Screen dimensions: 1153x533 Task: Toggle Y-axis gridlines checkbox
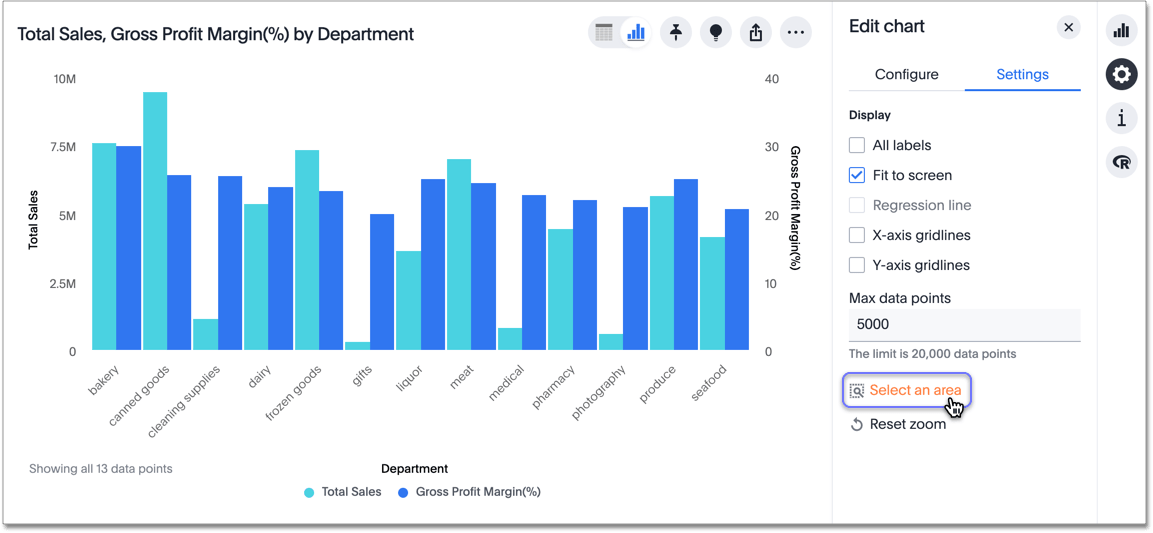point(857,265)
